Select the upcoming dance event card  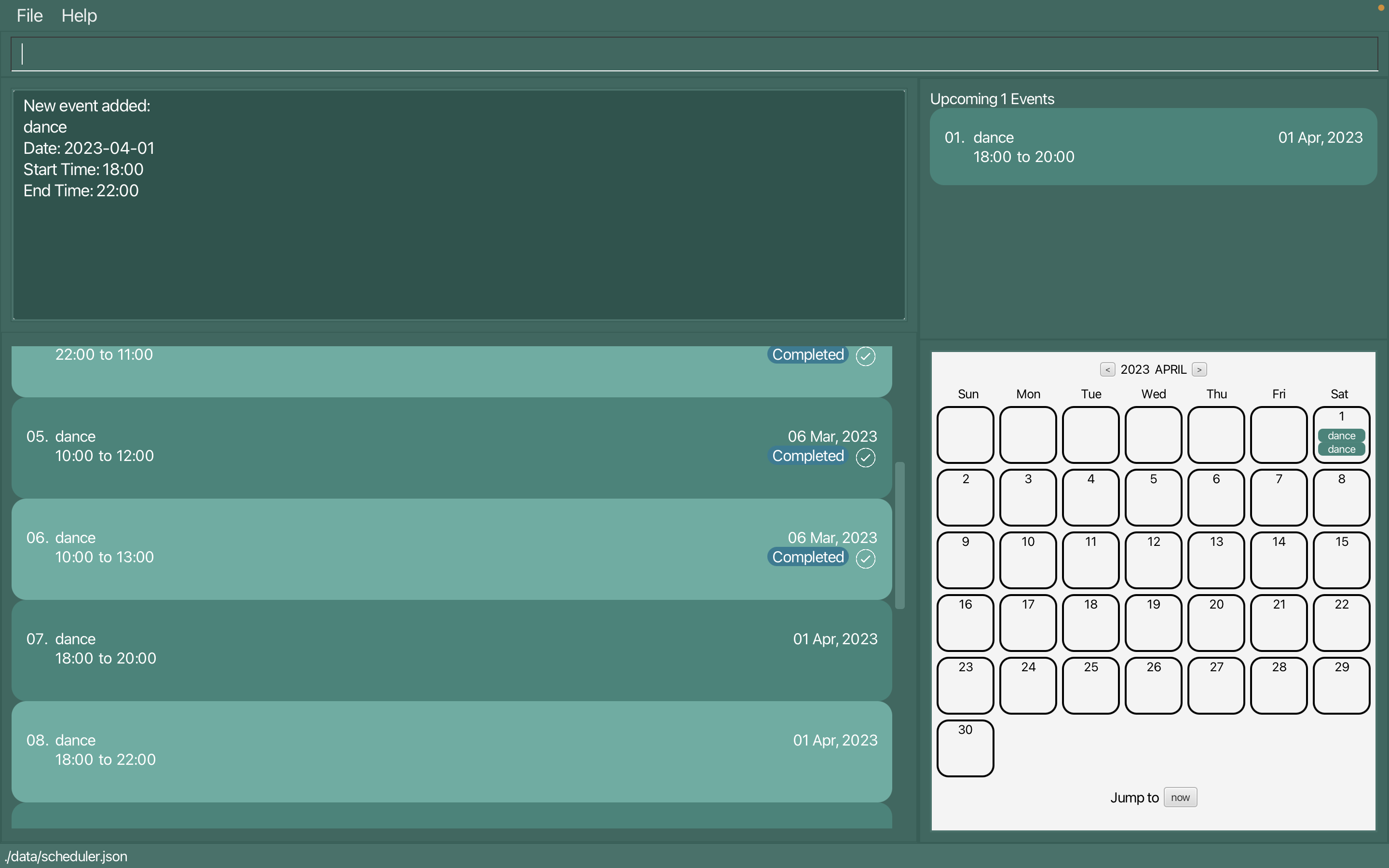[x=1153, y=147]
